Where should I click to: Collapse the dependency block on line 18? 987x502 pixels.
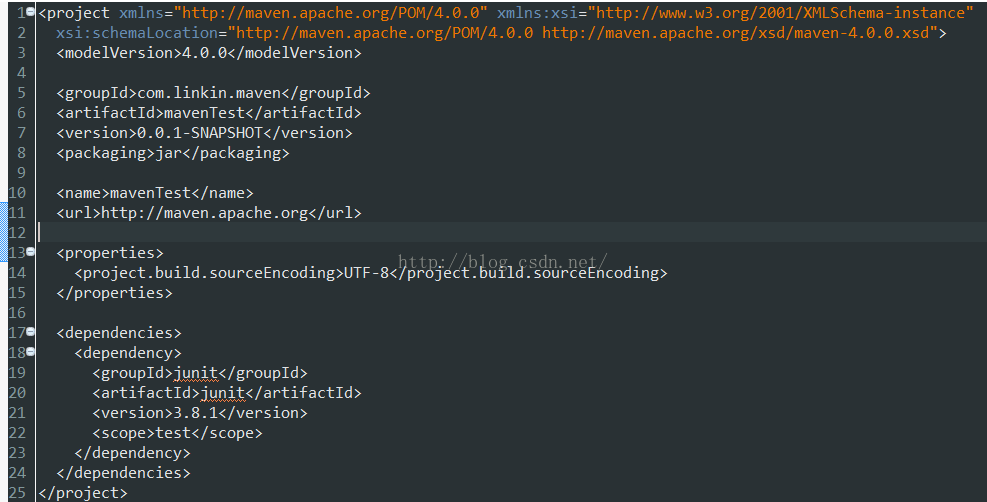30,352
